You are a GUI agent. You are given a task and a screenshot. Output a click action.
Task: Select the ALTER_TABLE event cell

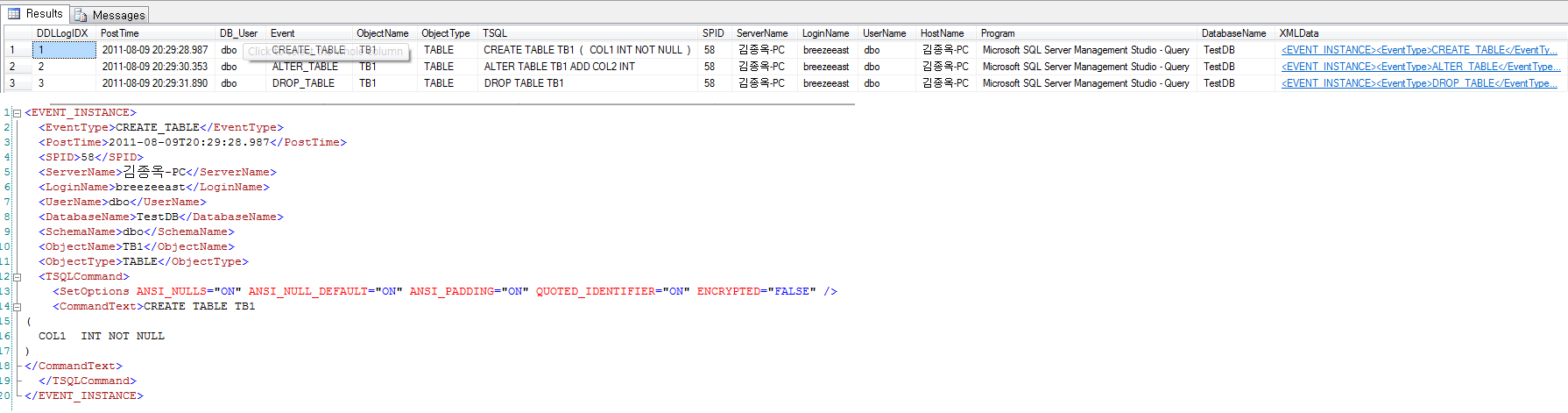[309, 67]
